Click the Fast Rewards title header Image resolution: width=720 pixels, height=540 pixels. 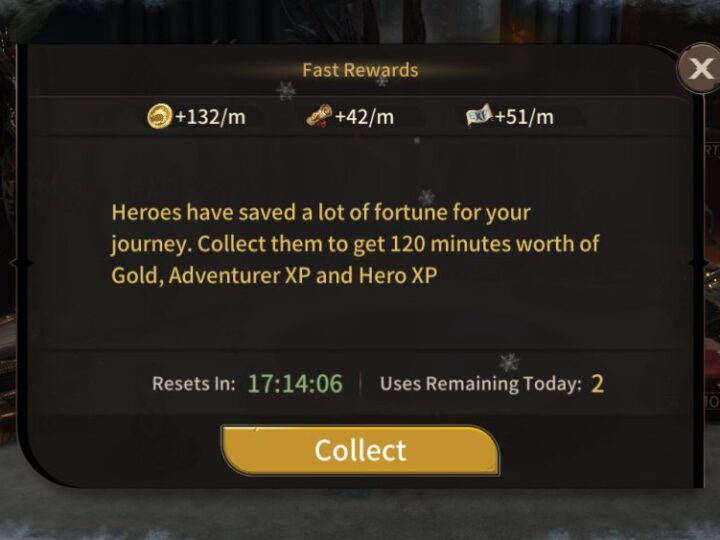tap(360, 70)
